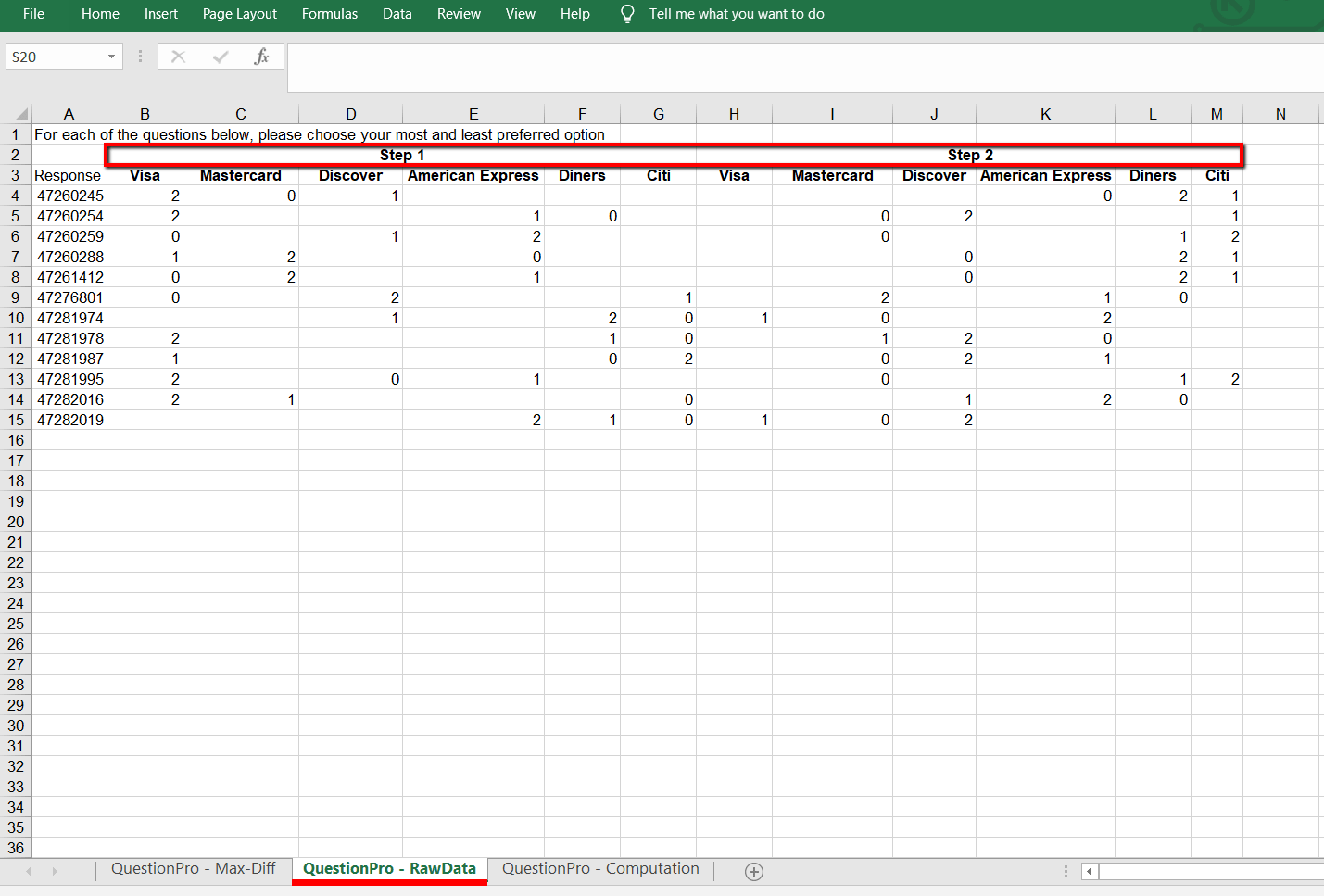Open the QuestionPro - Computation sheet tab

[600, 868]
